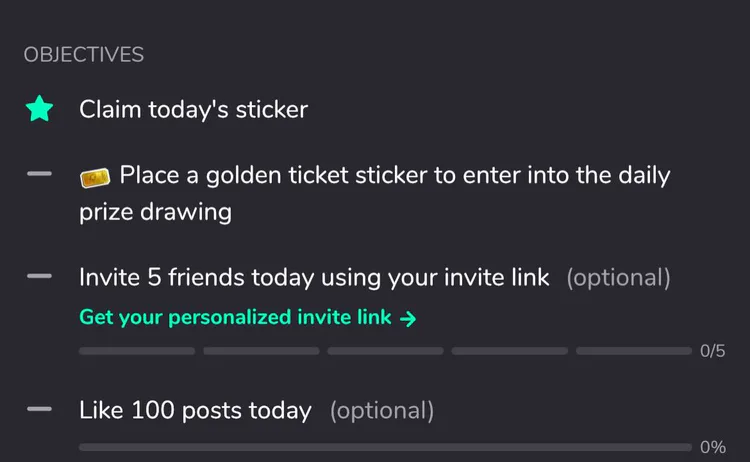The width and height of the screenshot is (750, 462).
Task: Click the OBJECTIVES section header
Action: [84, 55]
